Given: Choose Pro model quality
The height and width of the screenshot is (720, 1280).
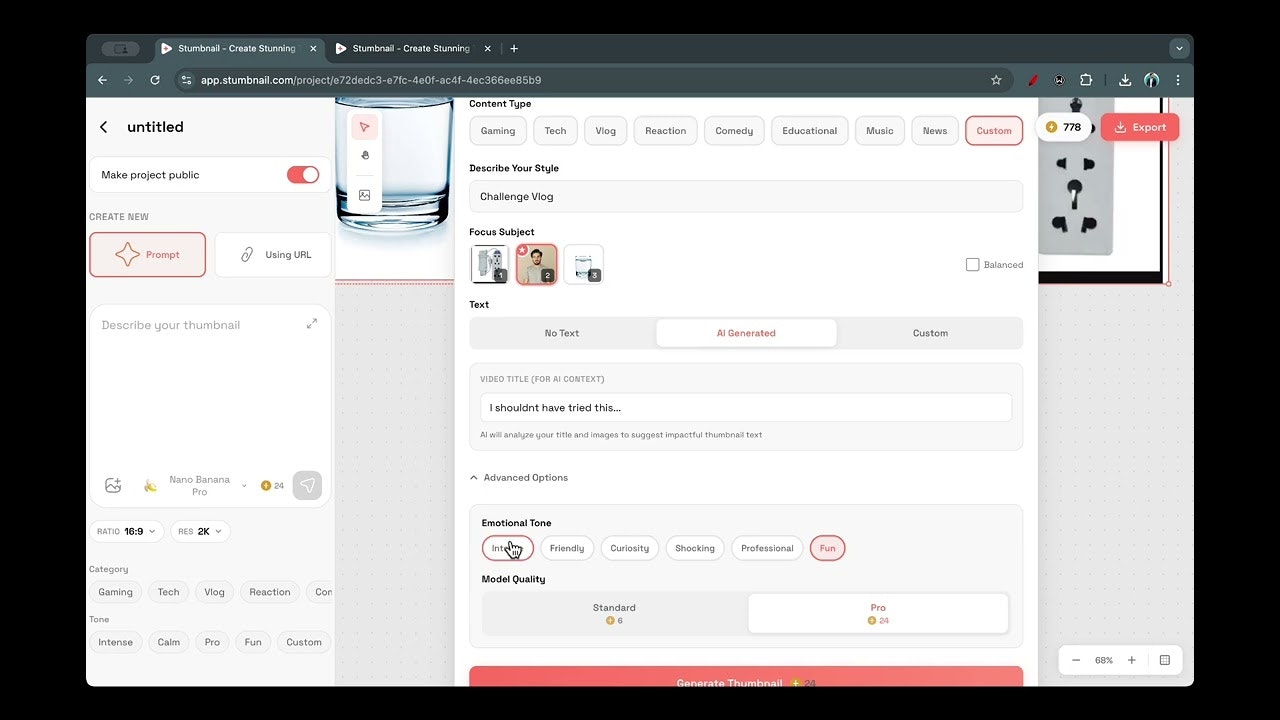Looking at the screenshot, I should tap(878, 613).
